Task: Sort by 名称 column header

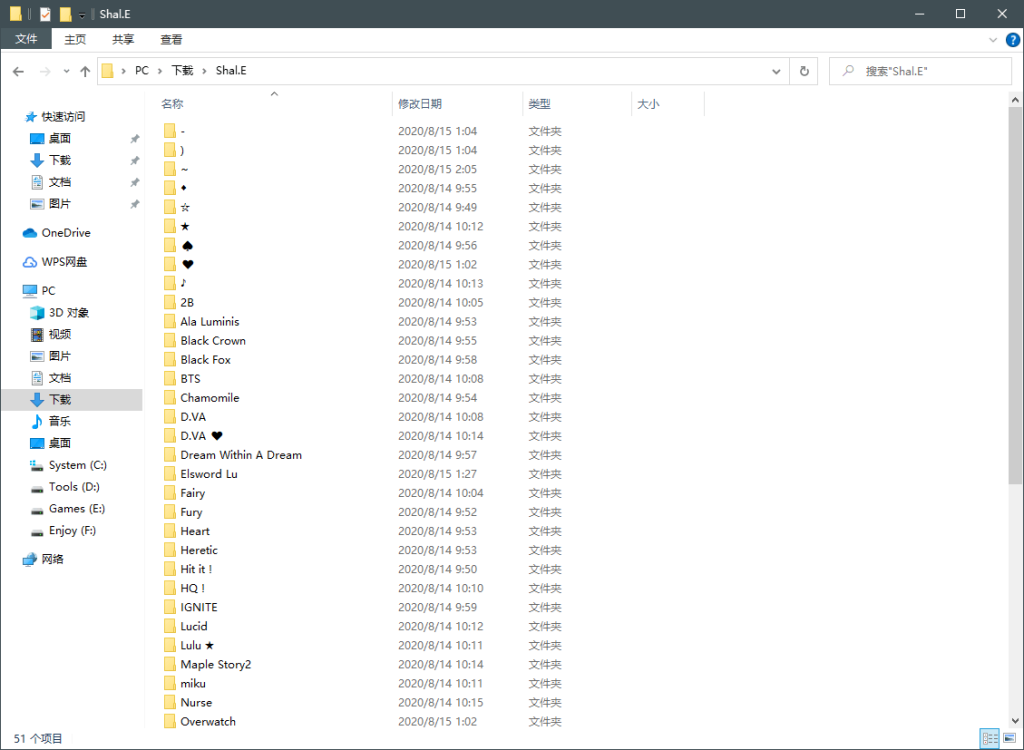Action: pyautogui.click(x=172, y=104)
